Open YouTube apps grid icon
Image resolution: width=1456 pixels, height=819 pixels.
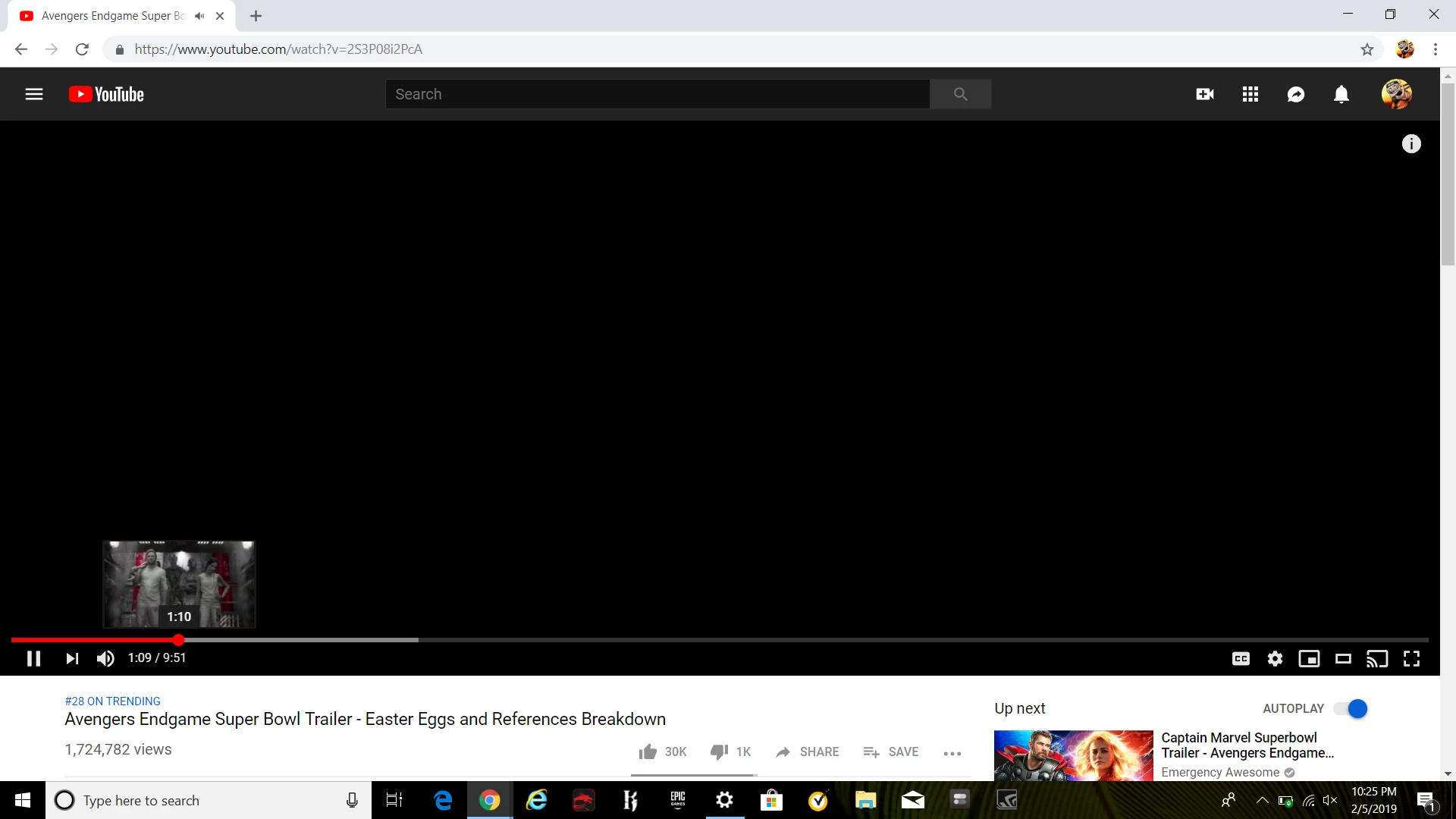tap(1250, 94)
